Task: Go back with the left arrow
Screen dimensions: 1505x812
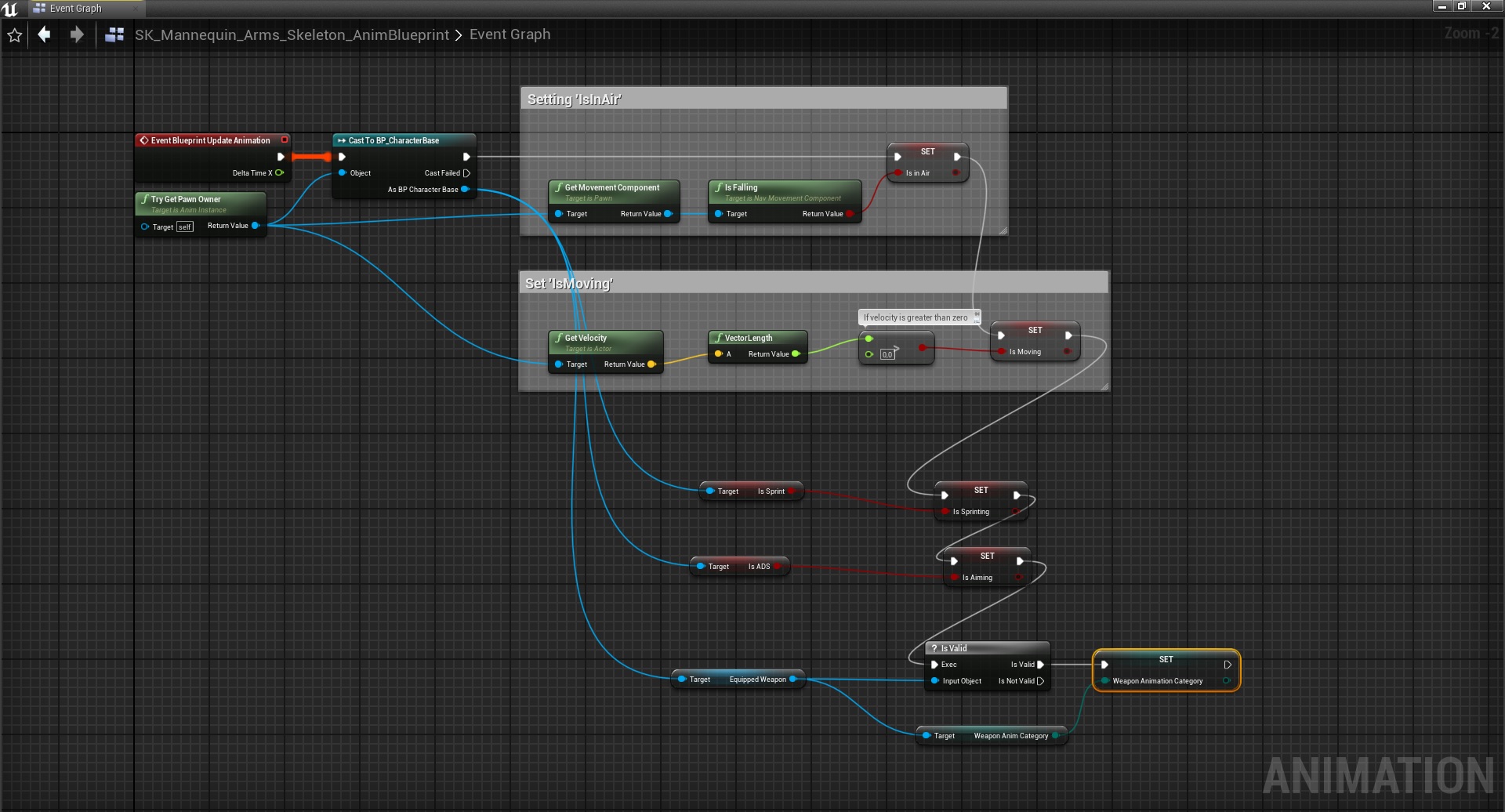Action: tap(45, 34)
